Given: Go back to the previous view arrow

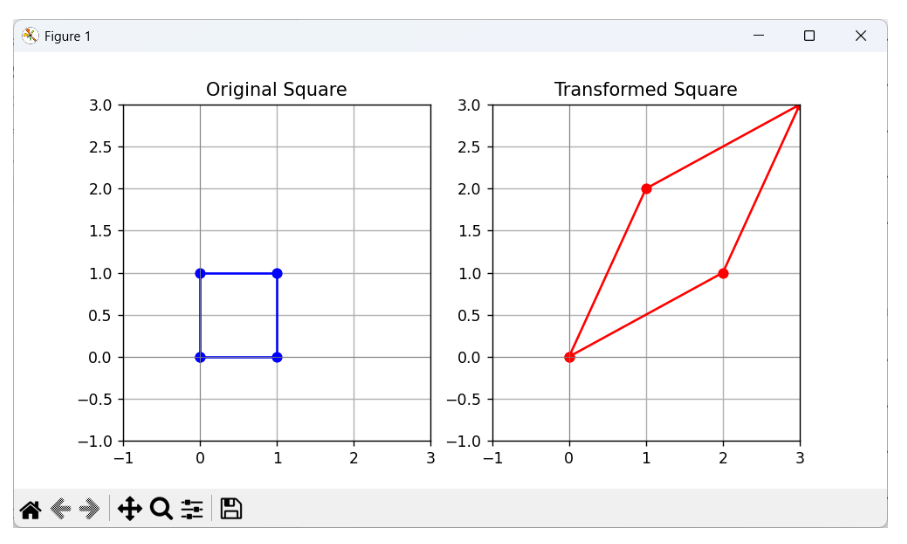Looking at the screenshot, I should pos(60,509).
